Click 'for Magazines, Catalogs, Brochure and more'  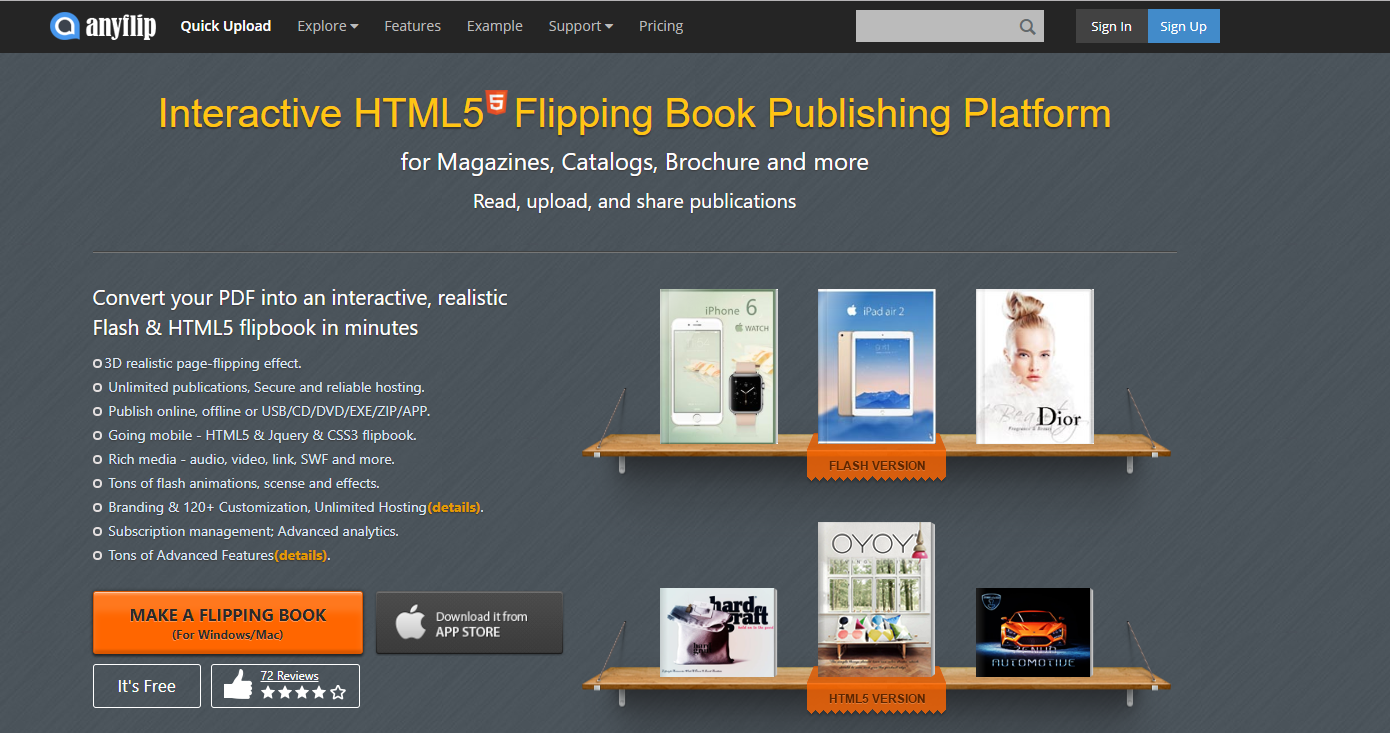click(635, 162)
